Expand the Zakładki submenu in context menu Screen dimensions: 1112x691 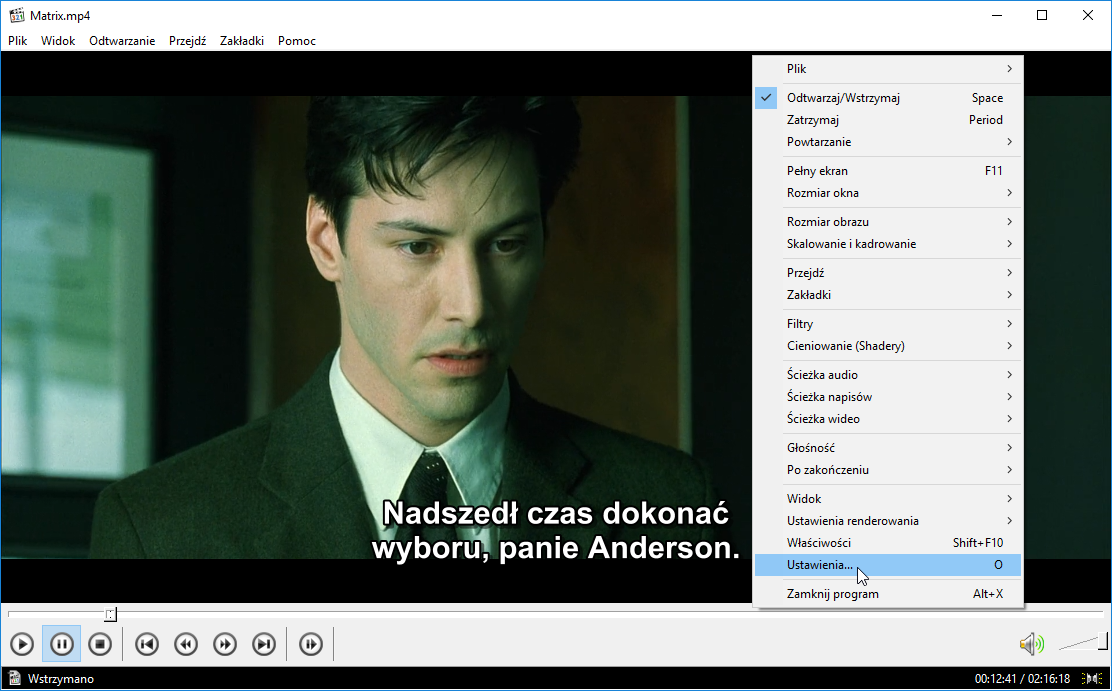tap(887, 295)
